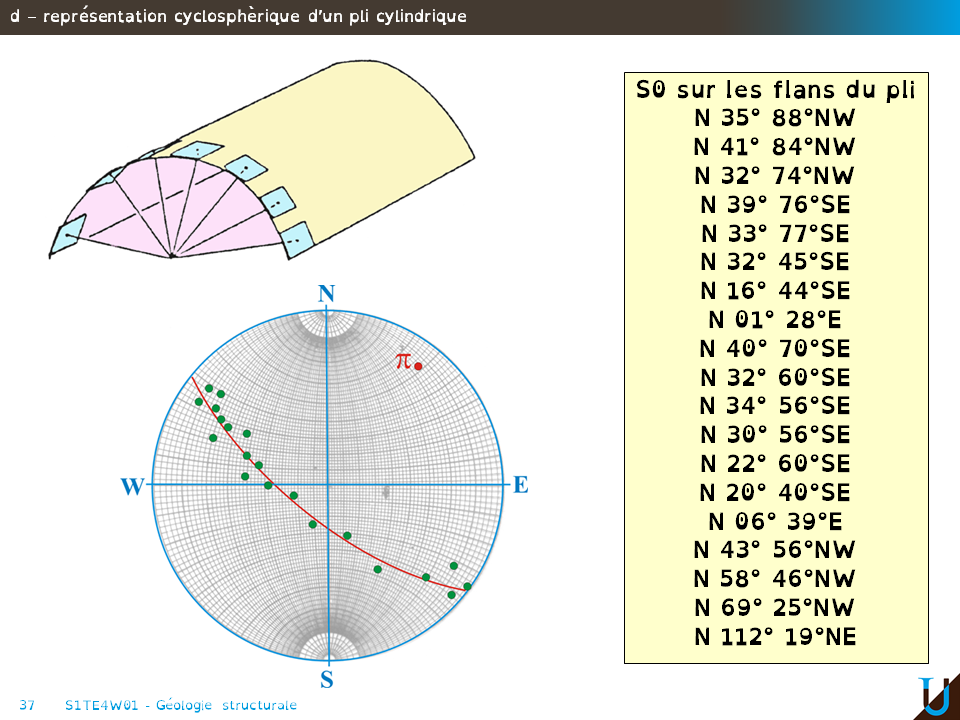The image size is (960, 720).
Task: Click the footer 'S1TE4W01 - Géologie structurale'
Action: pyautogui.click(x=180, y=705)
